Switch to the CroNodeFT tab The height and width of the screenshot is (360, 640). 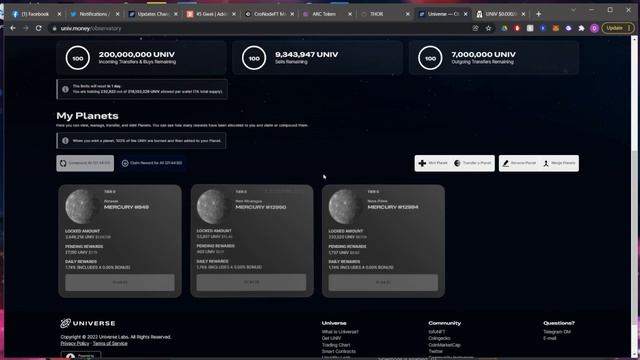(x=269, y=14)
